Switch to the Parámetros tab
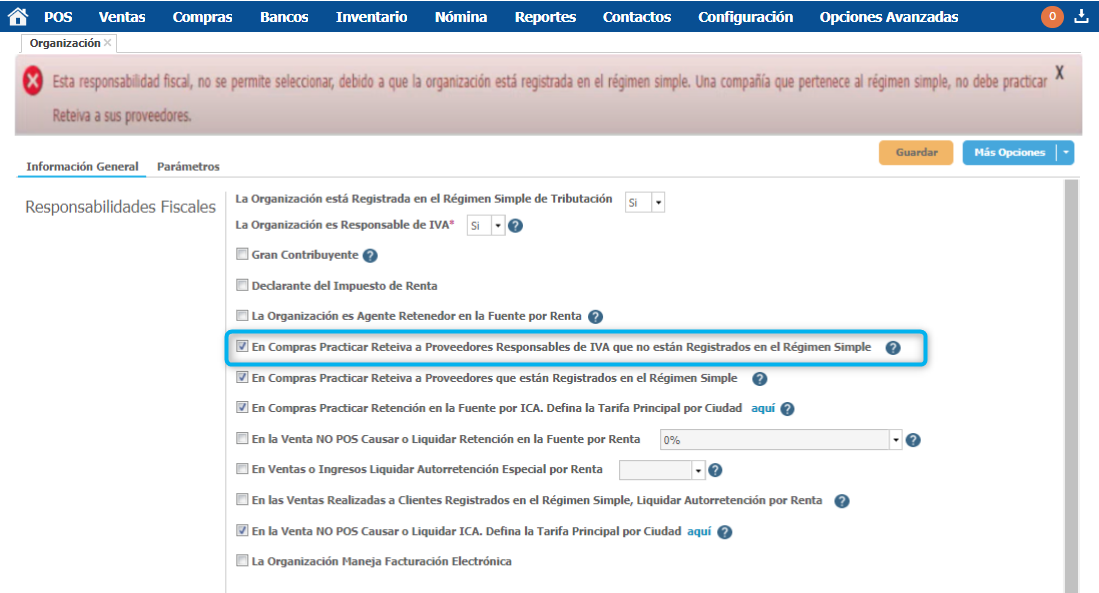Viewport: 1099px width, 593px height. (188, 167)
